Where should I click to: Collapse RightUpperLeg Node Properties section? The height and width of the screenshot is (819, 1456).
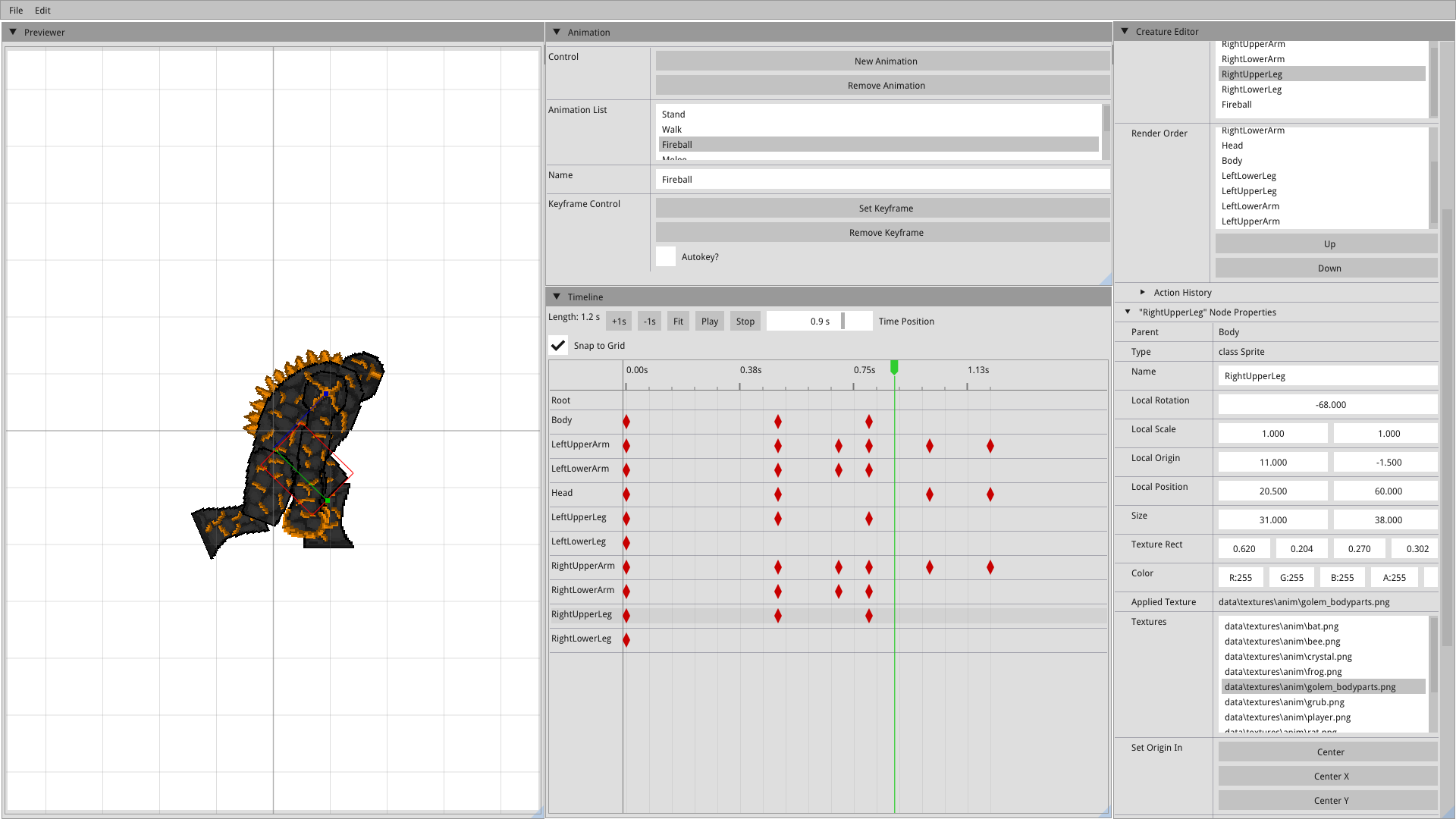point(1128,312)
